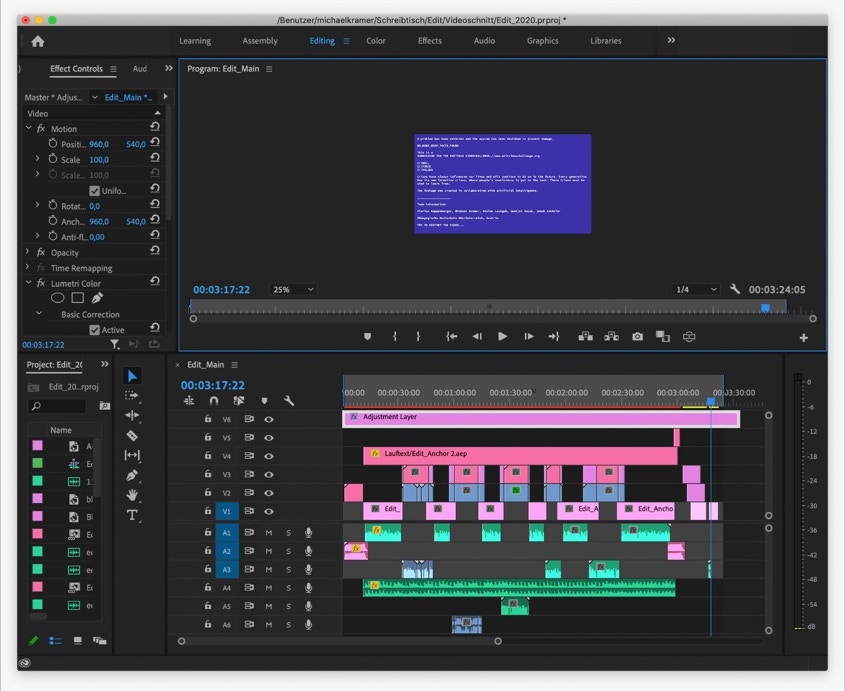
Task: Select the Razor tool
Action: click(132, 436)
